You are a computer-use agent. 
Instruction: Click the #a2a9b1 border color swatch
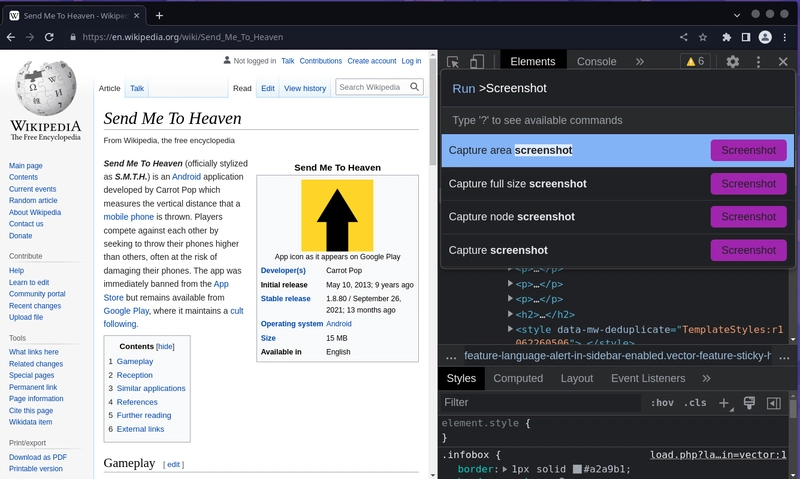(x=577, y=469)
